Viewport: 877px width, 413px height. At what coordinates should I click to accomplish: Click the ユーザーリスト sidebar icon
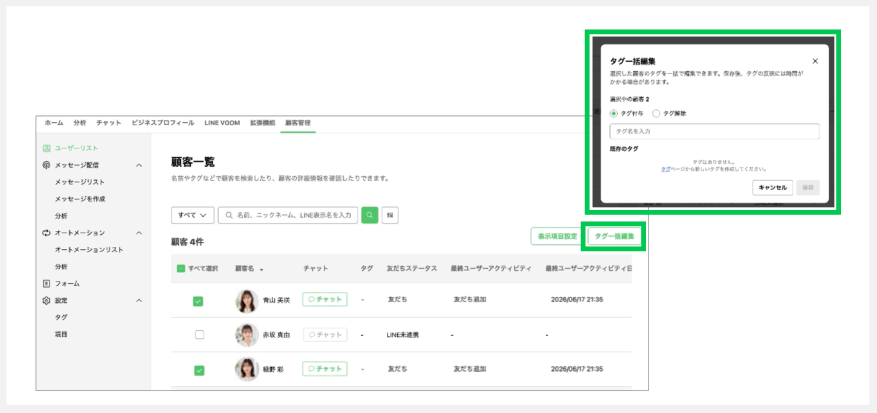[47, 148]
